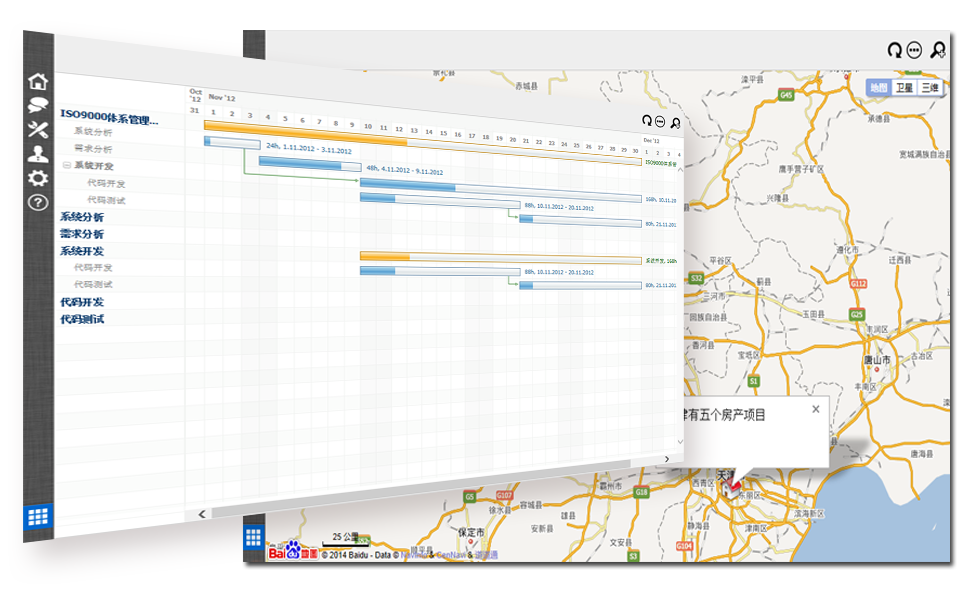Click the 道道通 link in map footer
Screen dimensions: 973x615
tap(486, 555)
